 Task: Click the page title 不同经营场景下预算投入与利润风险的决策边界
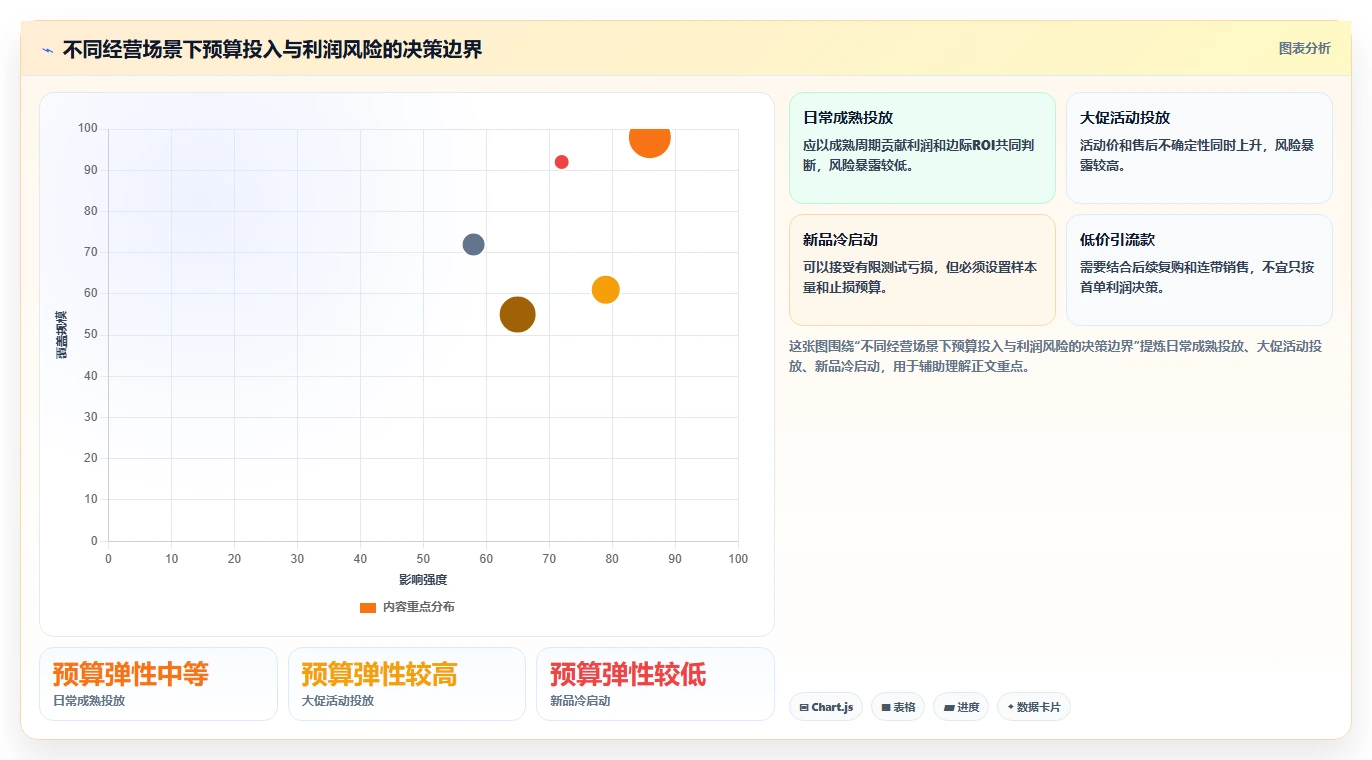coord(272,49)
